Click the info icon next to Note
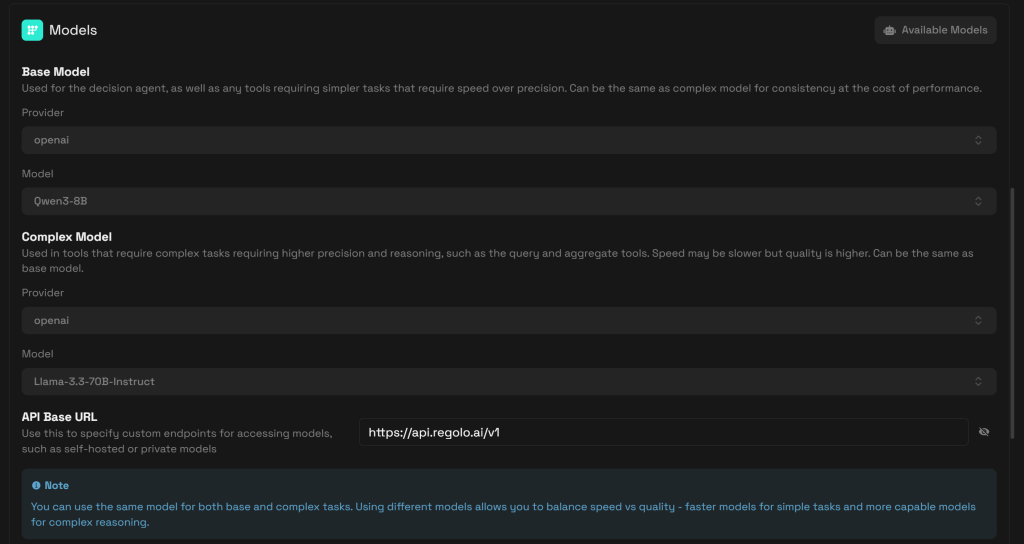The image size is (1024, 544). point(36,485)
